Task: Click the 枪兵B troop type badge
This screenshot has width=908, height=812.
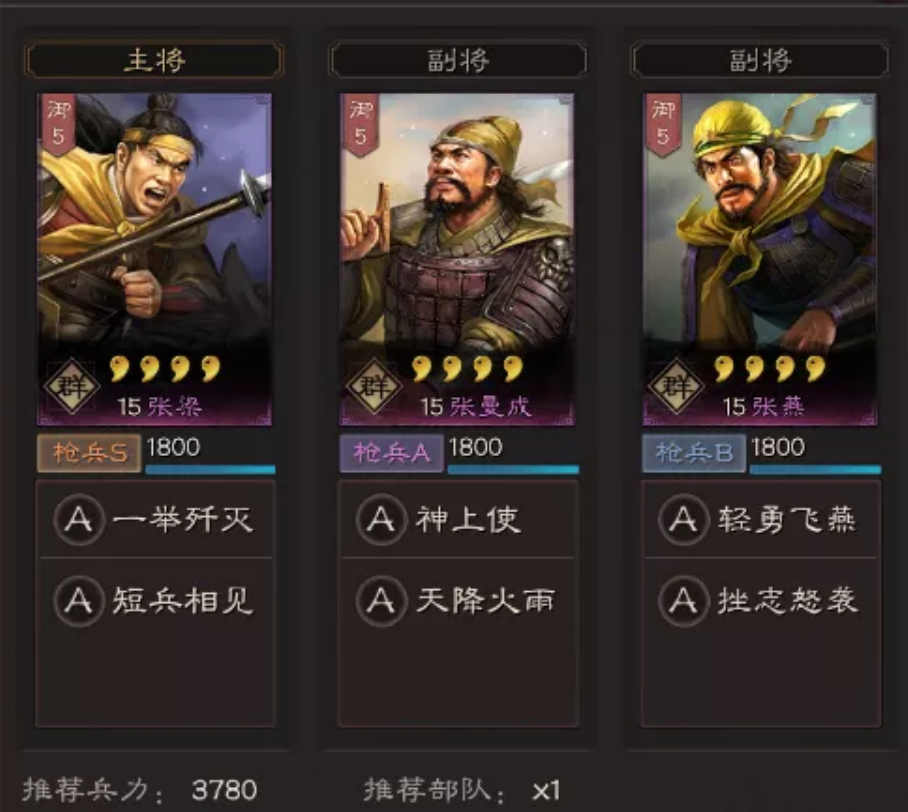Action: (694, 453)
